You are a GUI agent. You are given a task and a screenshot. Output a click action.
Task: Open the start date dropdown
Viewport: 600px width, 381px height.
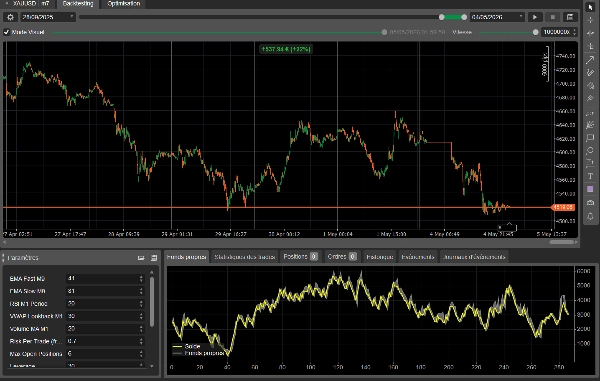point(48,17)
